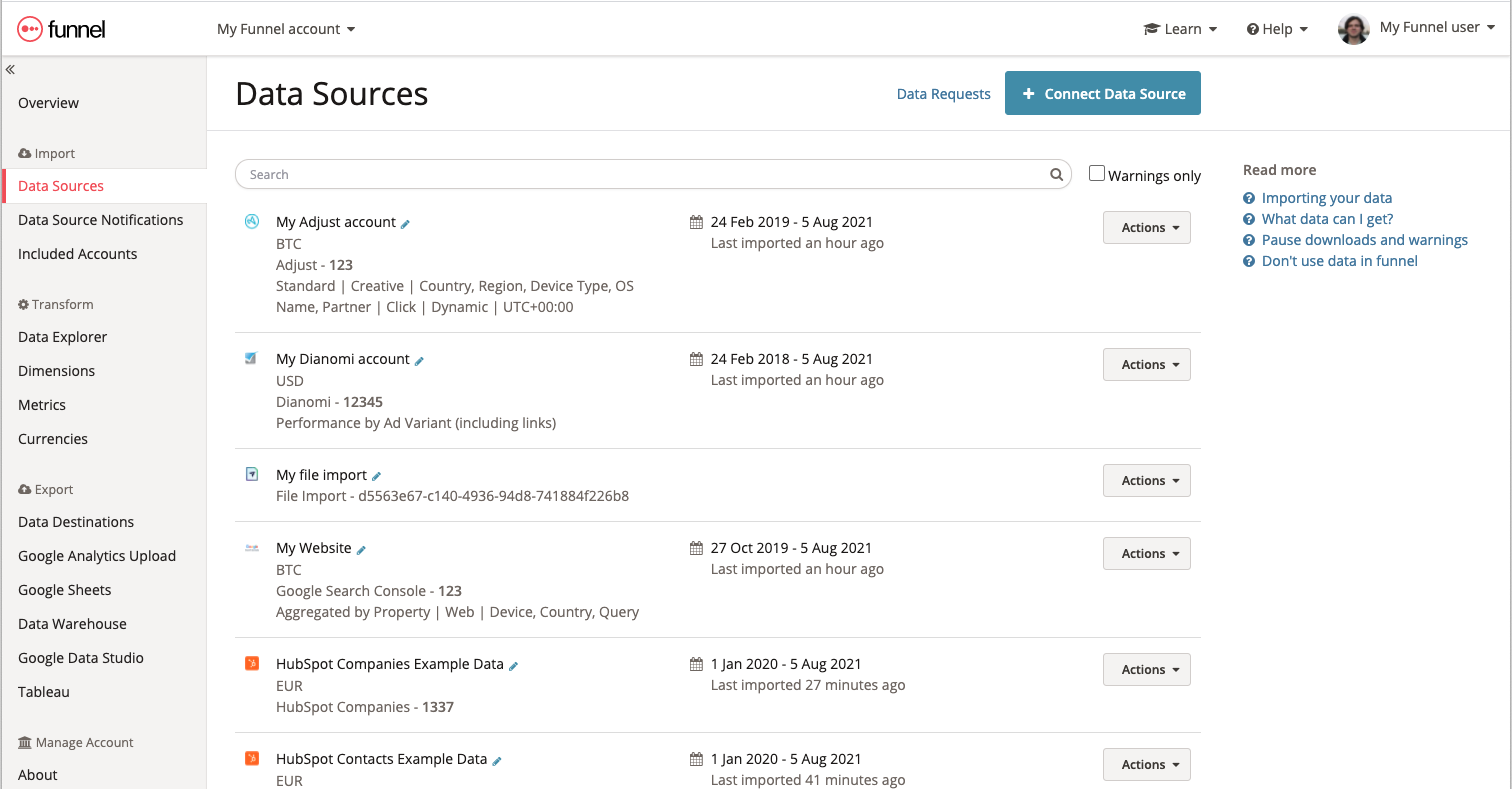
Task: Click the Adjust source icon
Action: (x=252, y=222)
